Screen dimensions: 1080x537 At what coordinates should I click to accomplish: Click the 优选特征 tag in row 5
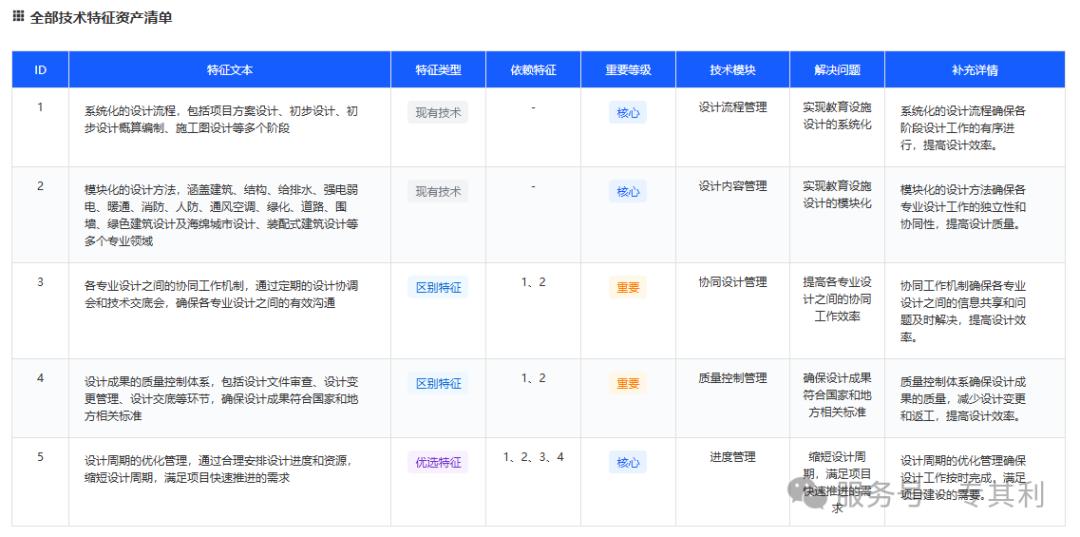coord(438,462)
